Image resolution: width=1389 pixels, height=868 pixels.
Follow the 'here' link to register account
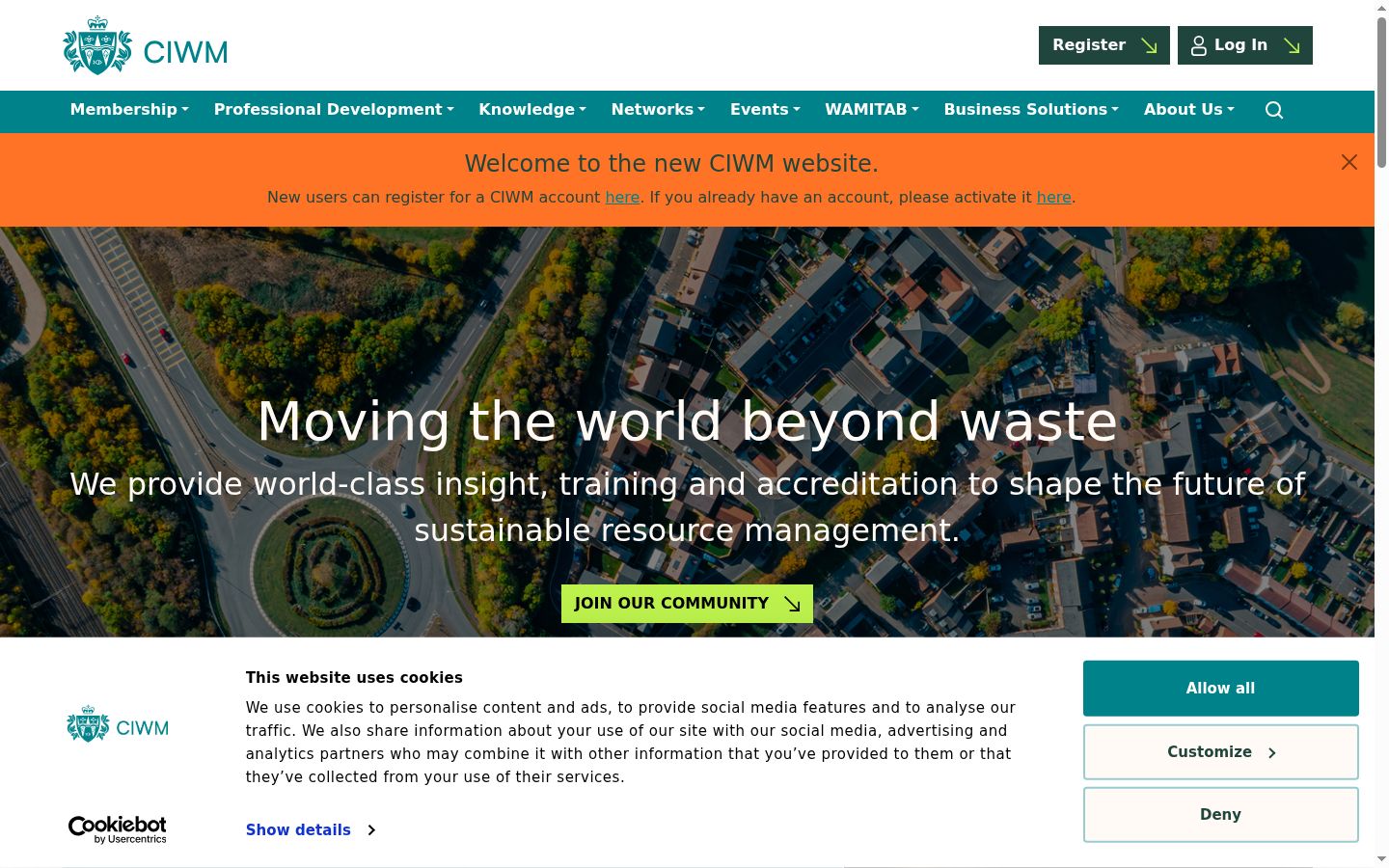click(622, 197)
